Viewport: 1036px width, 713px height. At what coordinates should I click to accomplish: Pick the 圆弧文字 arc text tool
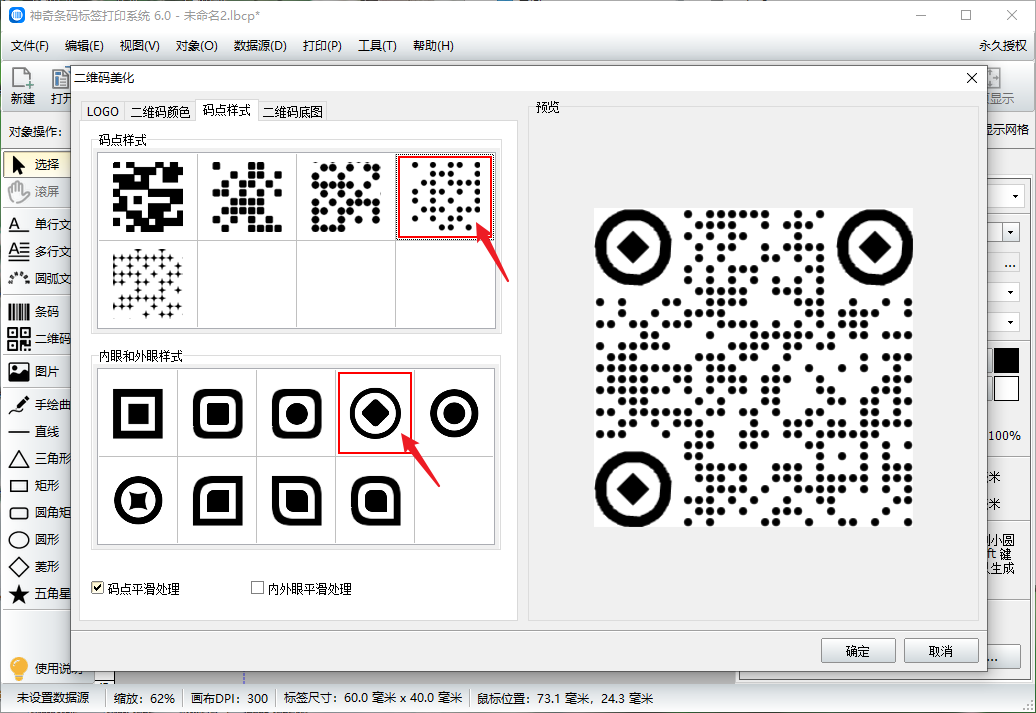pyautogui.click(x=38, y=279)
